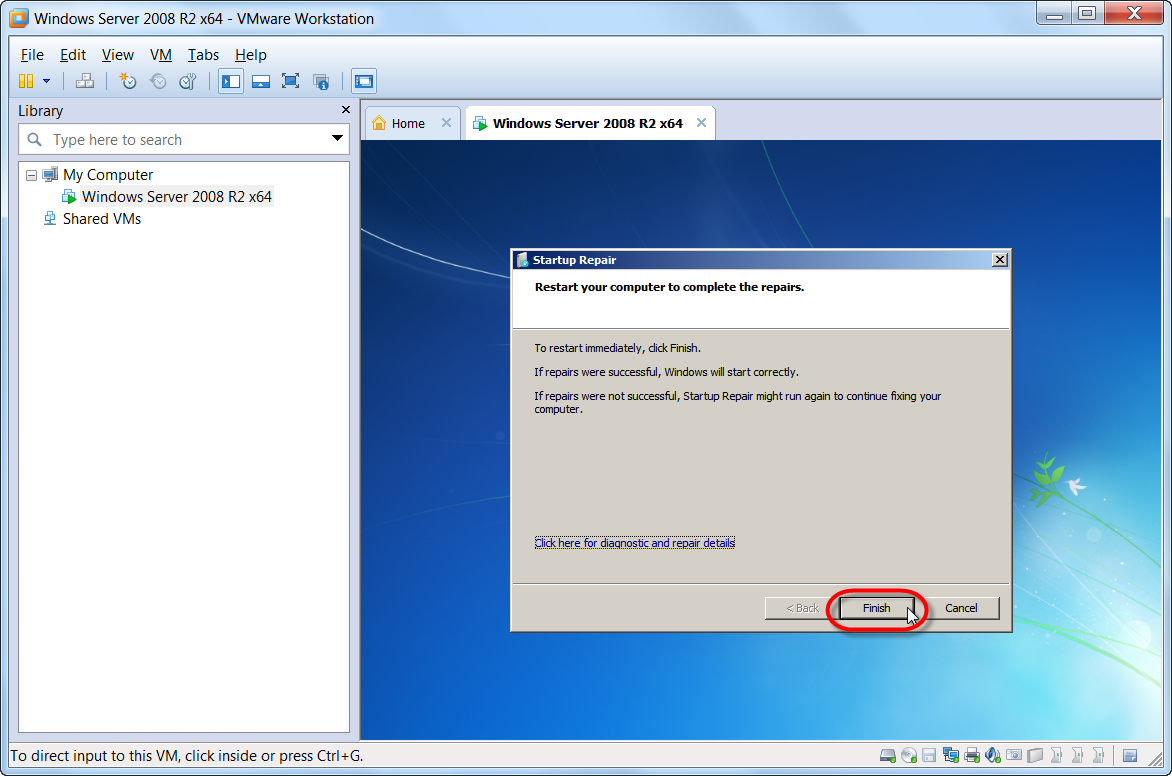This screenshot has height=776, width=1172.
Task: Minimize the VMware Workstation window
Action: pyautogui.click(x=1054, y=13)
